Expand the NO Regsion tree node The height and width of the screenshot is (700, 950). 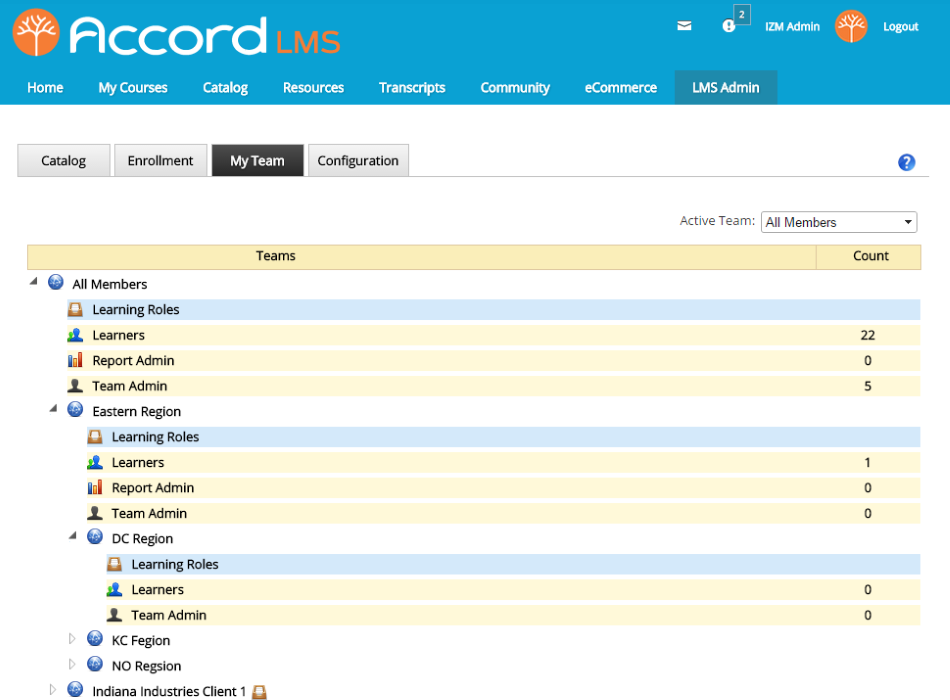click(x=72, y=664)
